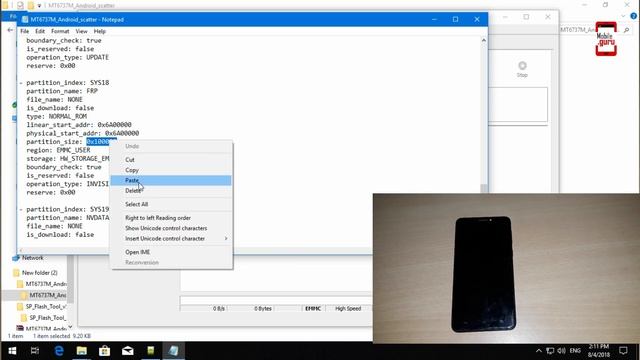The width and height of the screenshot is (640, 360).
Task: Open Mail app from the taskbar
Action: coord(128,351)
